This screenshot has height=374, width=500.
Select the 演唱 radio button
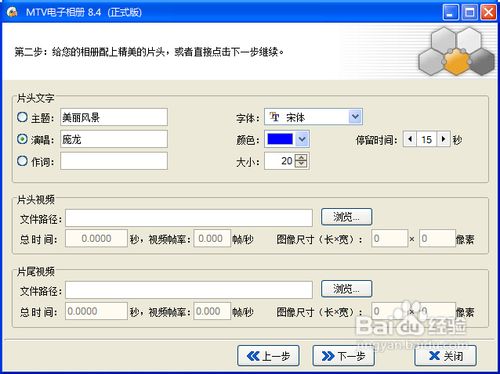22,139
